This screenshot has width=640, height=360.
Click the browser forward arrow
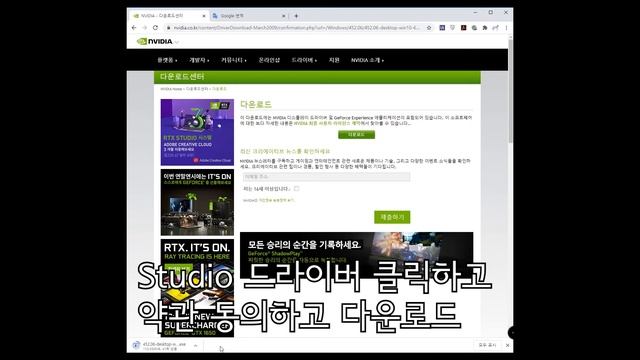pos(144,28)
